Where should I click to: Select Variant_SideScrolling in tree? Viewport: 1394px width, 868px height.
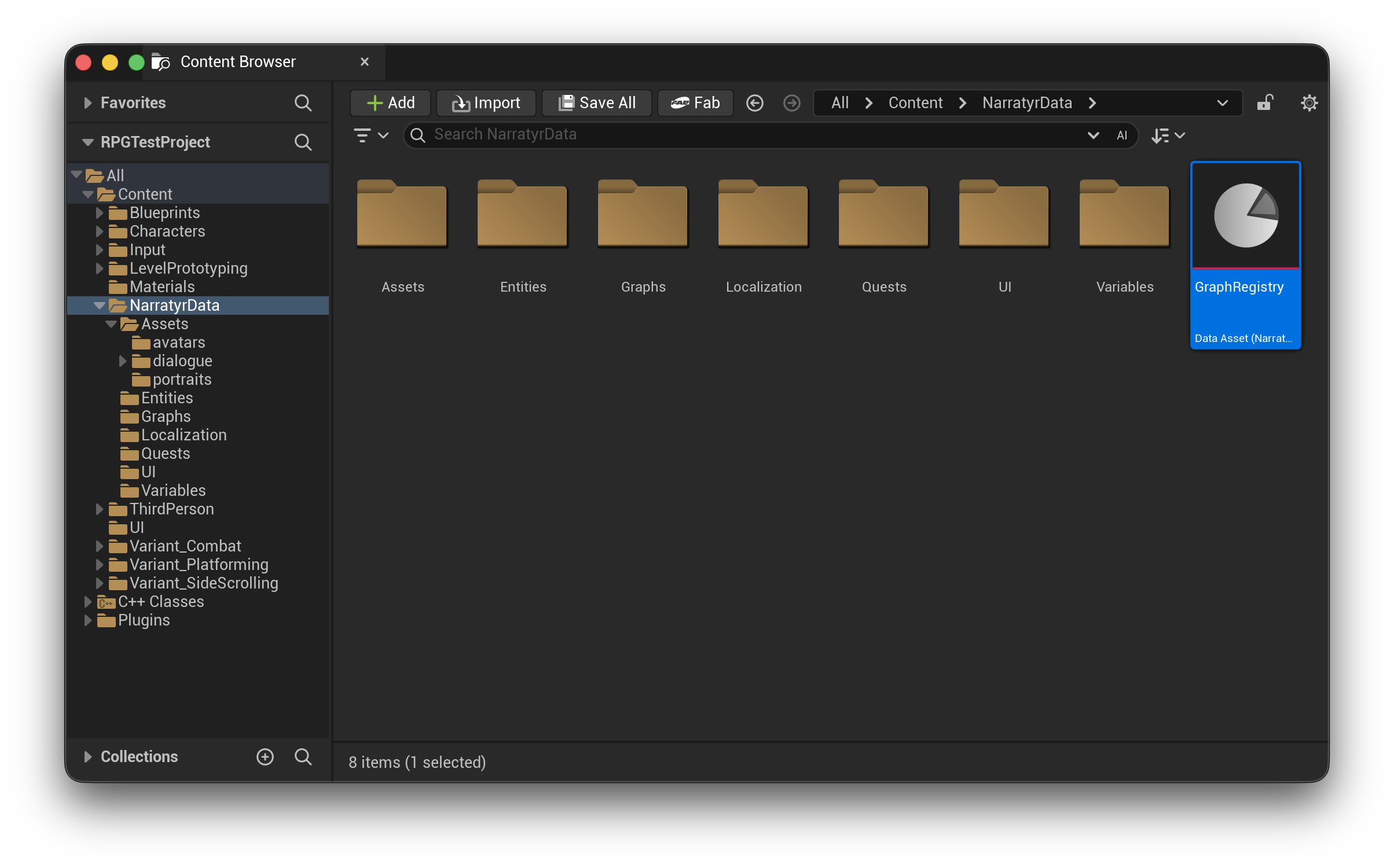(x=204, y=583)
